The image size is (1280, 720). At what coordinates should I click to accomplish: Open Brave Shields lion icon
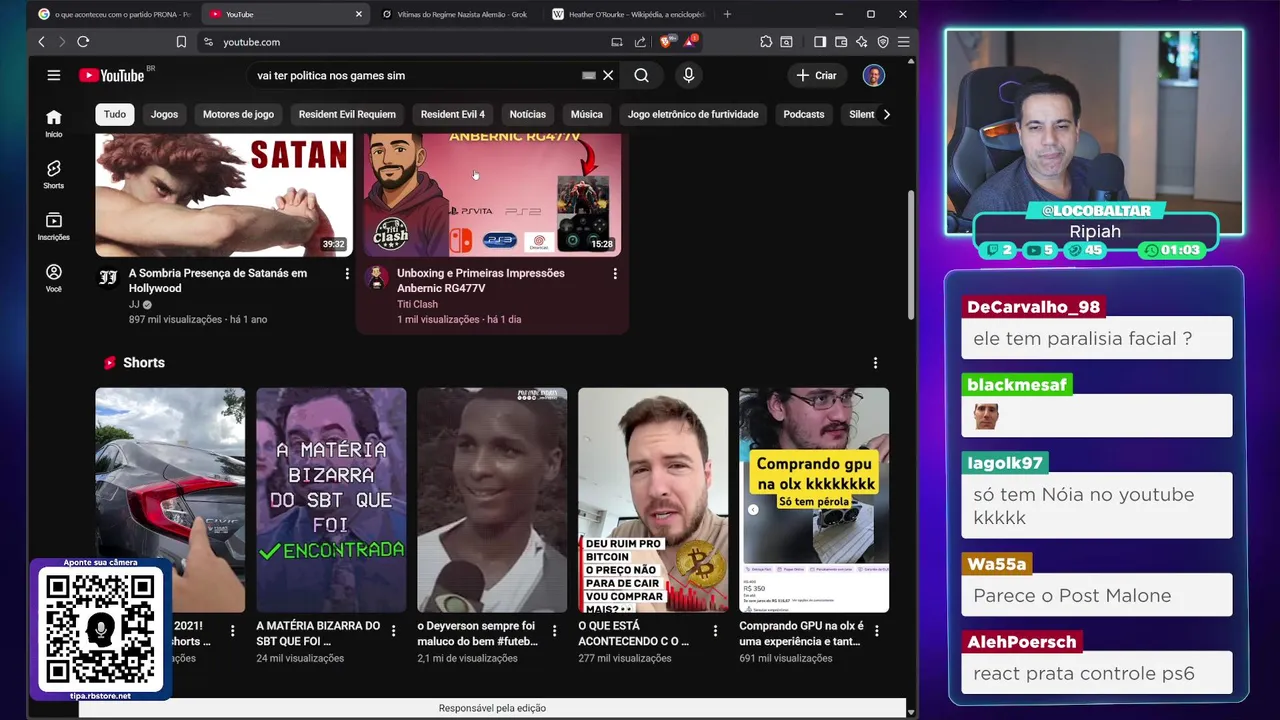667,41
